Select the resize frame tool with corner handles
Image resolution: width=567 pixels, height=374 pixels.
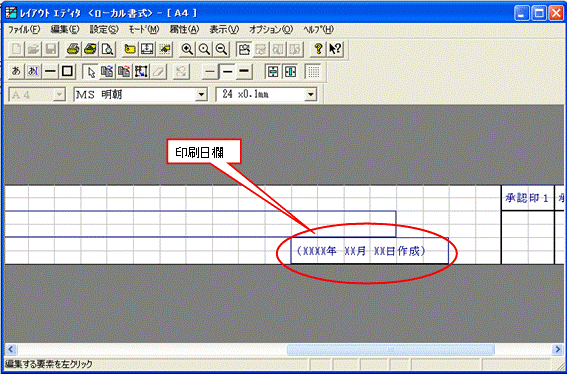pos(141,71)
